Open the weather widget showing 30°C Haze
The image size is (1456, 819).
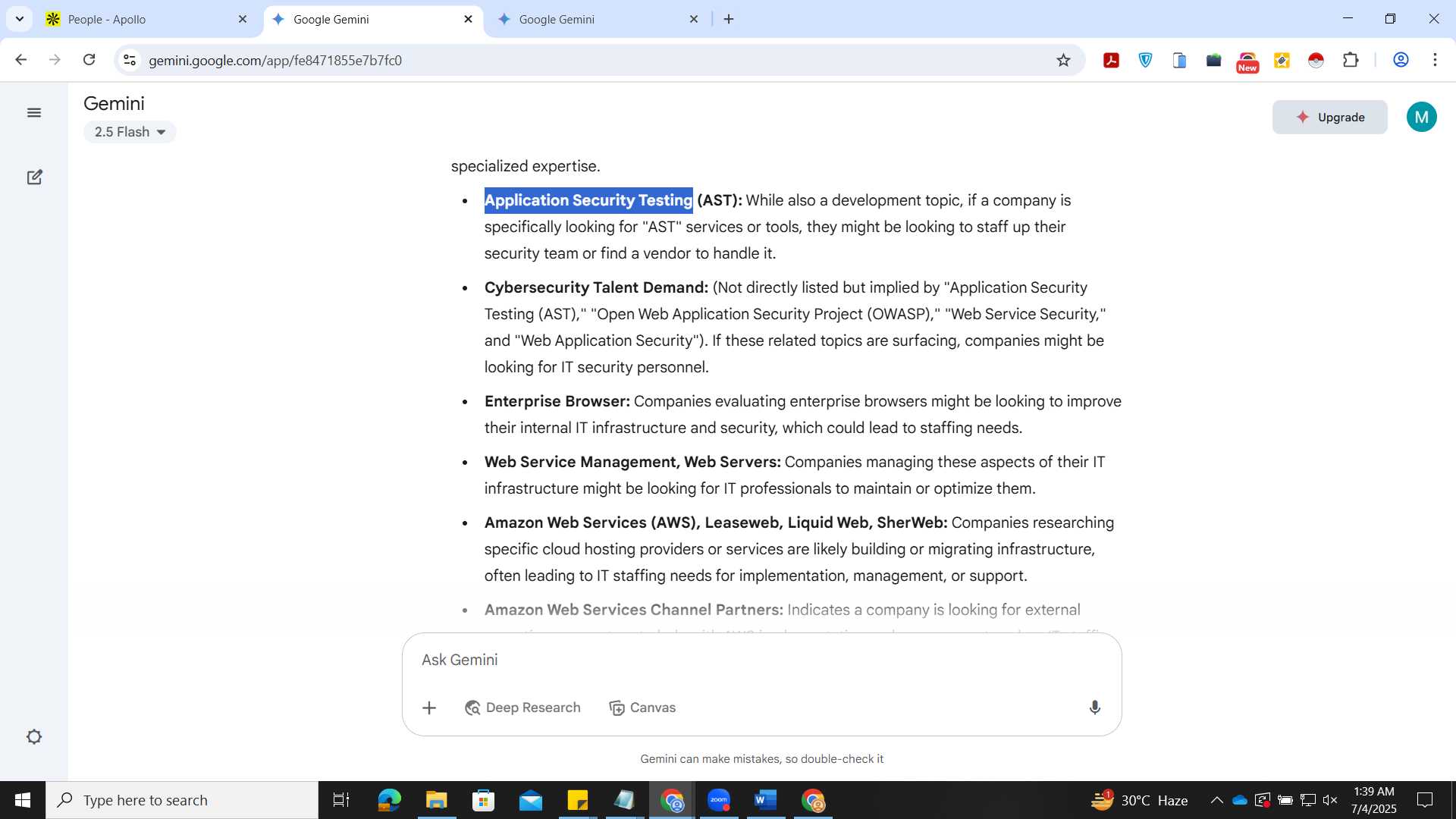pyautogui.click(x=1139, y=800)
